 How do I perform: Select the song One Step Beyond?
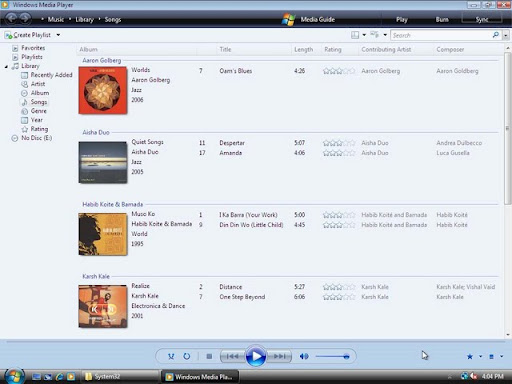tap(242, 297)
